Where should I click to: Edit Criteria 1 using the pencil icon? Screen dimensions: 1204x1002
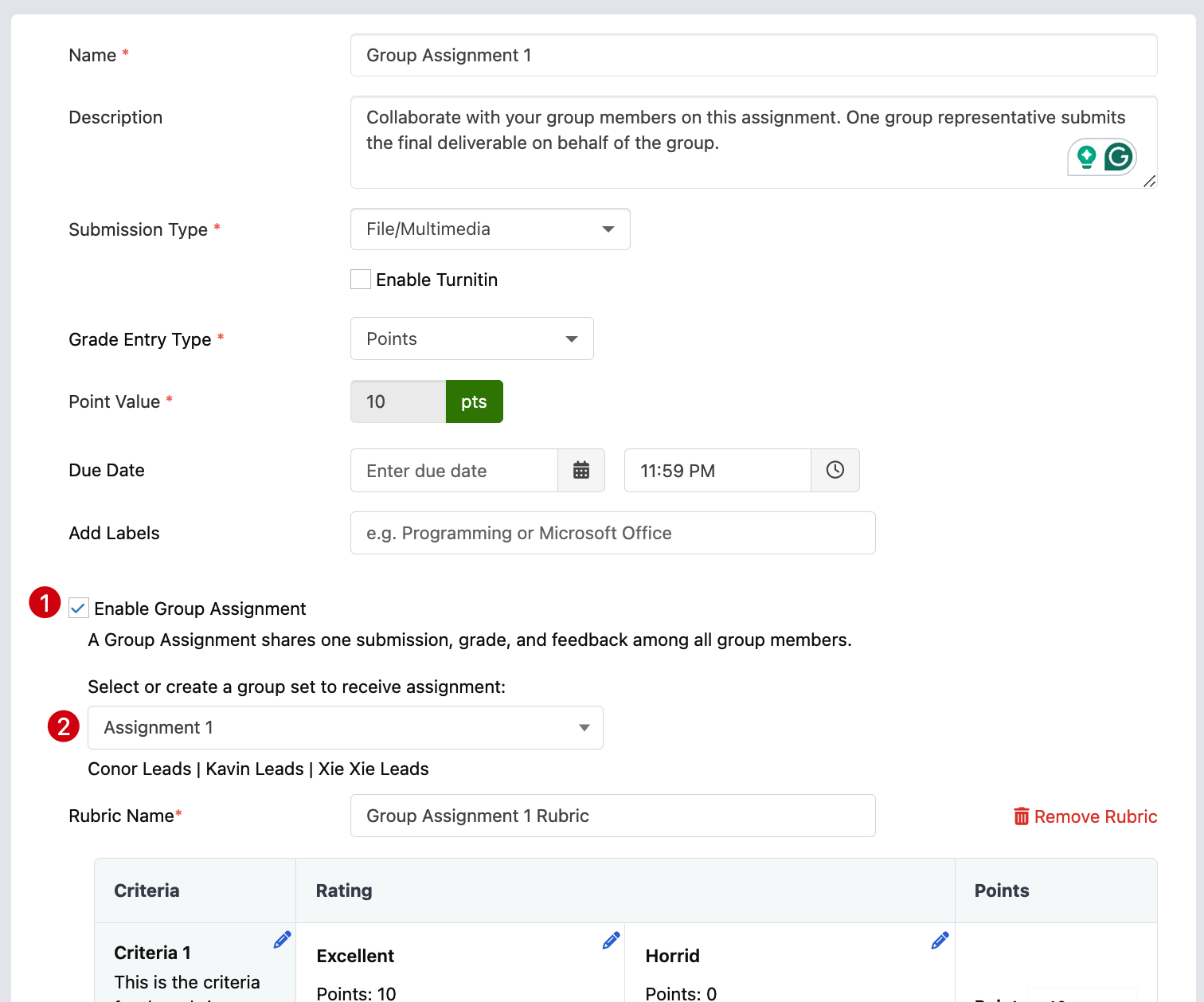pyautogui.click(x=282, y=940)
